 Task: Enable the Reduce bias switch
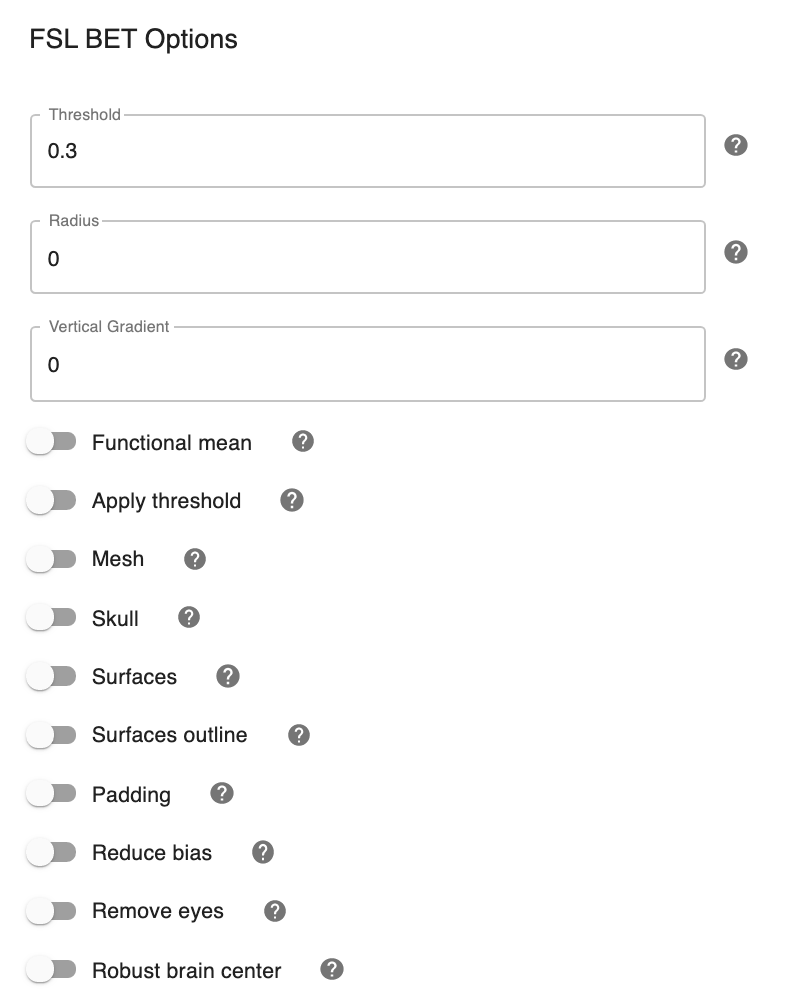51,852
